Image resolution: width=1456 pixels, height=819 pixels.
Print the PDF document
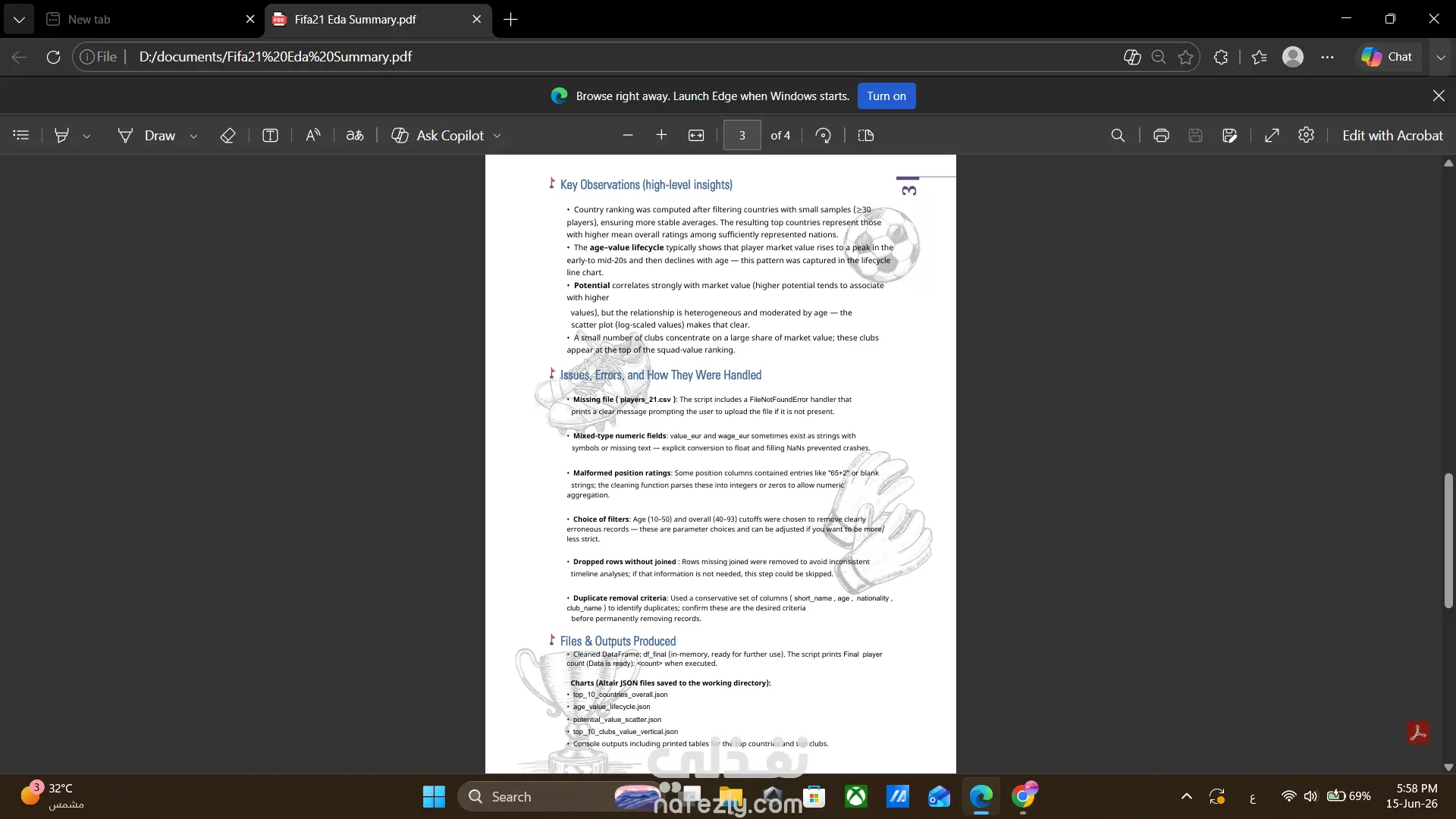(x=1161, y=135)
